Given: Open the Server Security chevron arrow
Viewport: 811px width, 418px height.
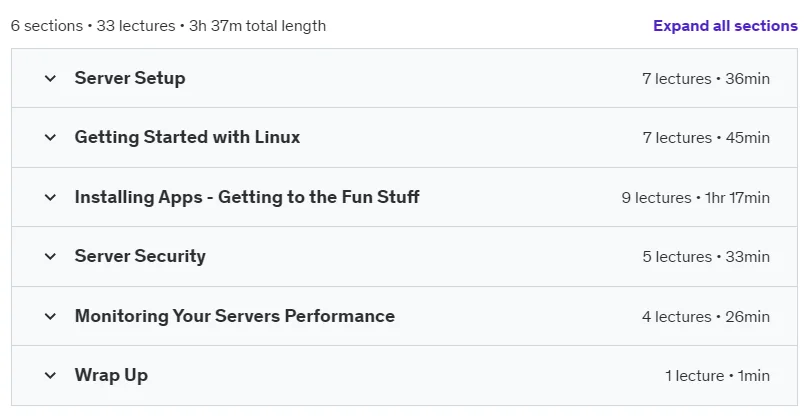Looking at the screenshot, I should click(x=50, y=257).
